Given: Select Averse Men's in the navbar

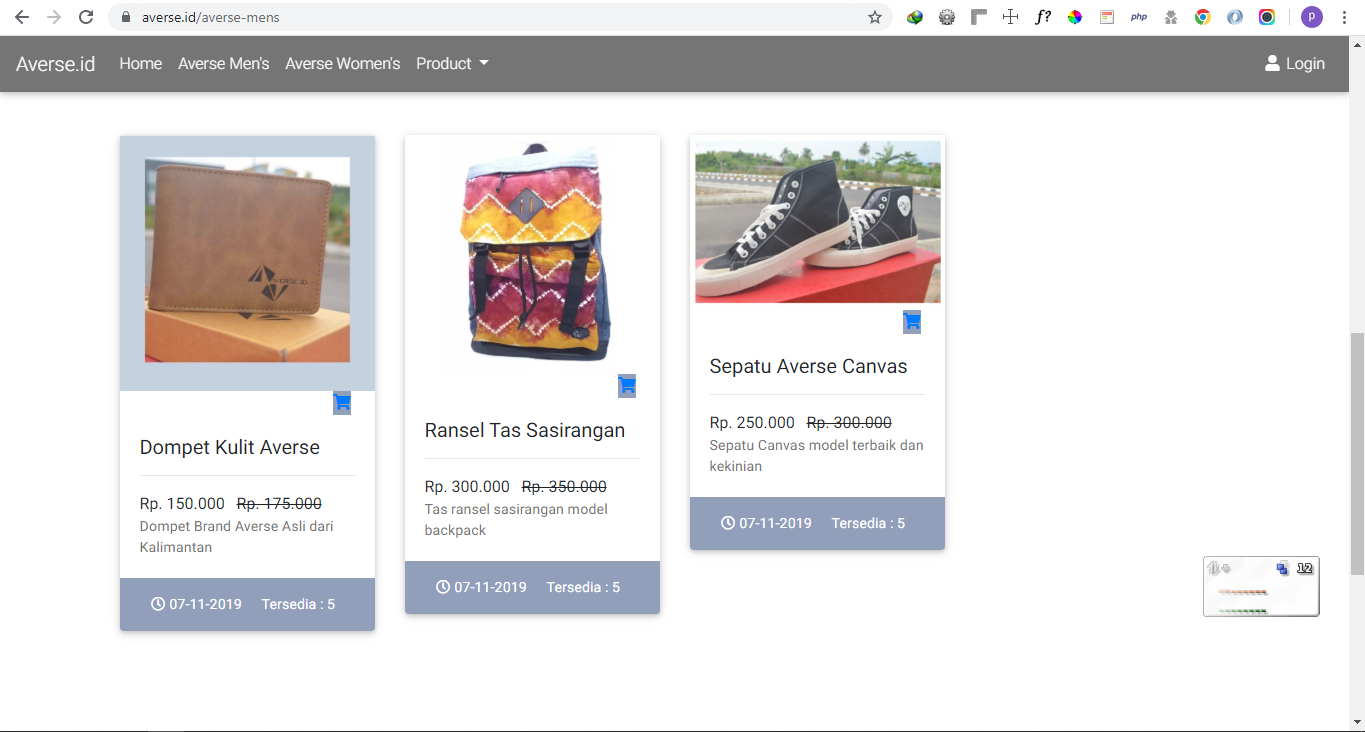Looking at the screenshot, I should (x=223, y=64).
